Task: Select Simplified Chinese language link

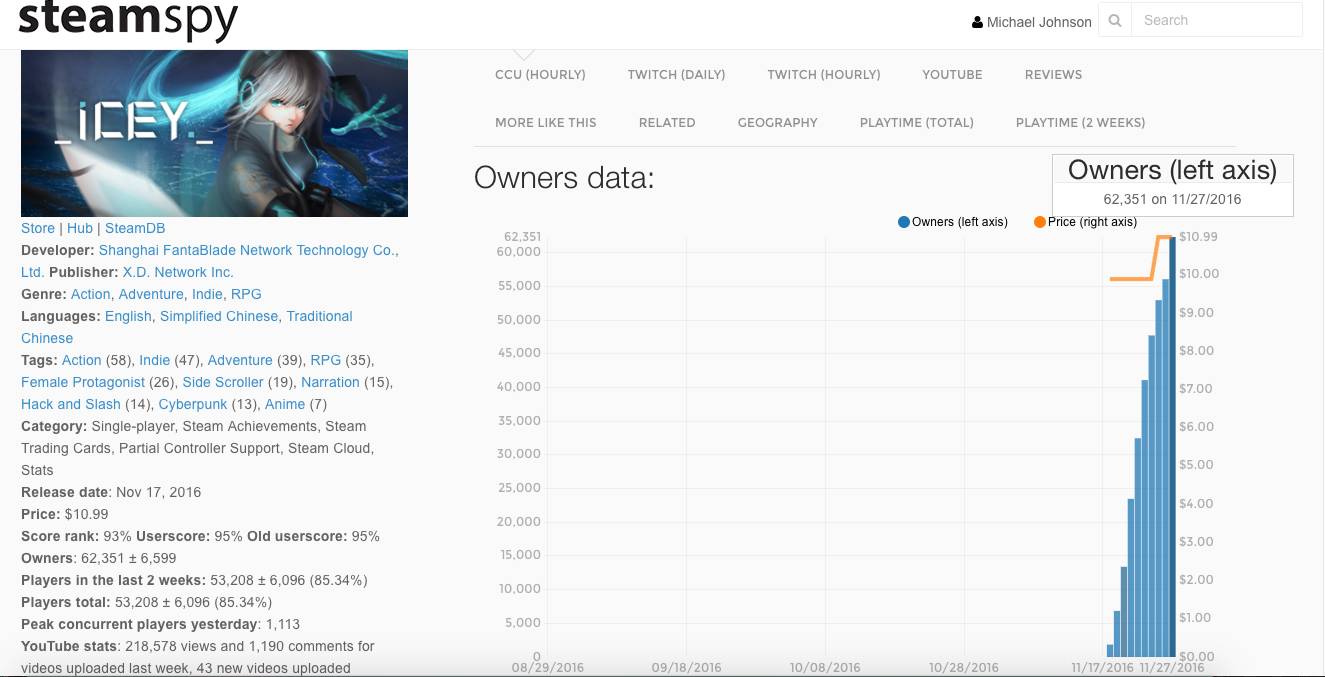Action: (219, 316)
